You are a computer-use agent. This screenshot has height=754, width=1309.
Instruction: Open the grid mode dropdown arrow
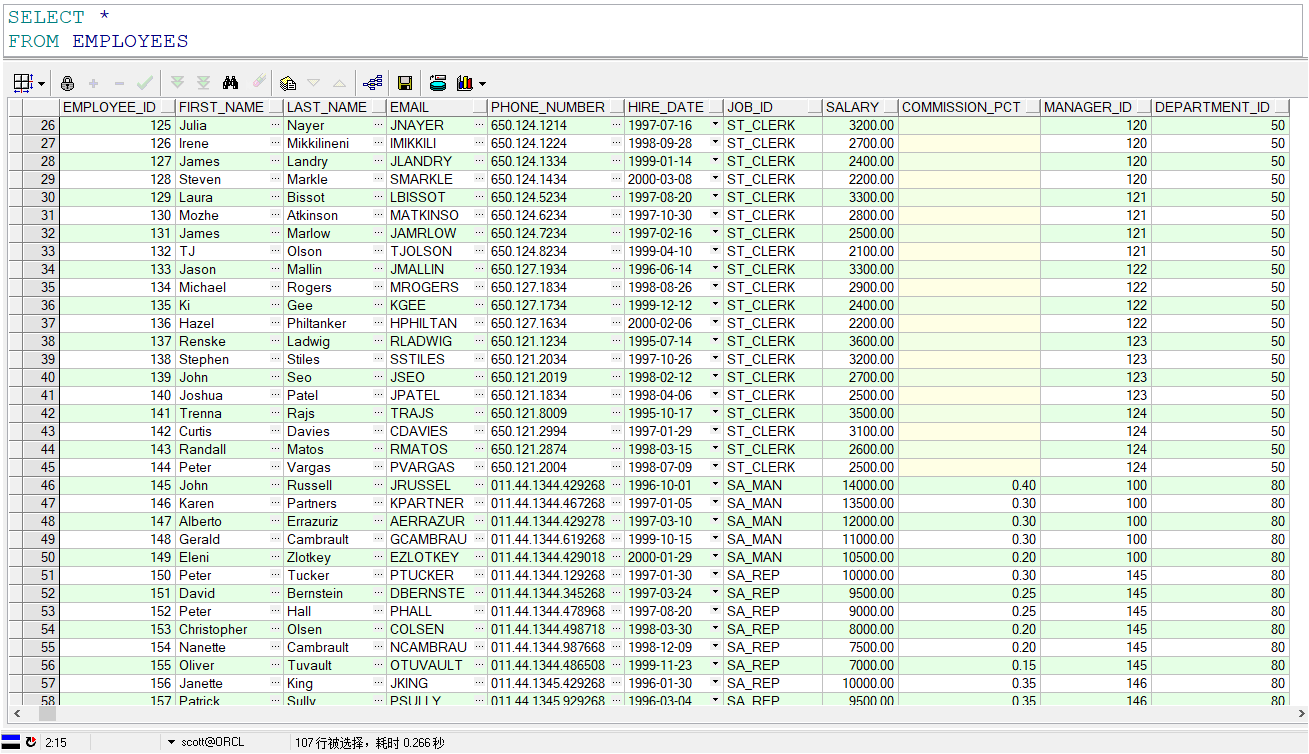coord(42,83)
